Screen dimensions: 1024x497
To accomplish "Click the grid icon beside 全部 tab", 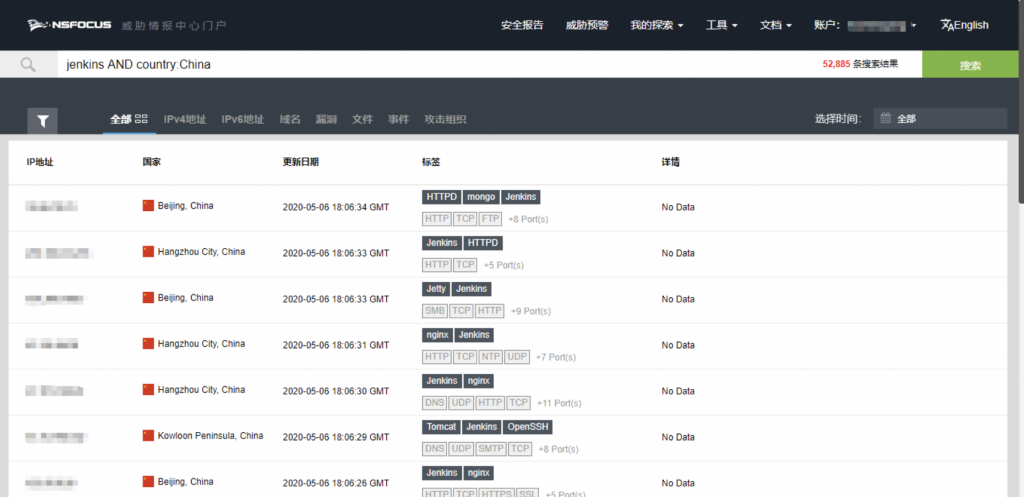I will (141, 119).
